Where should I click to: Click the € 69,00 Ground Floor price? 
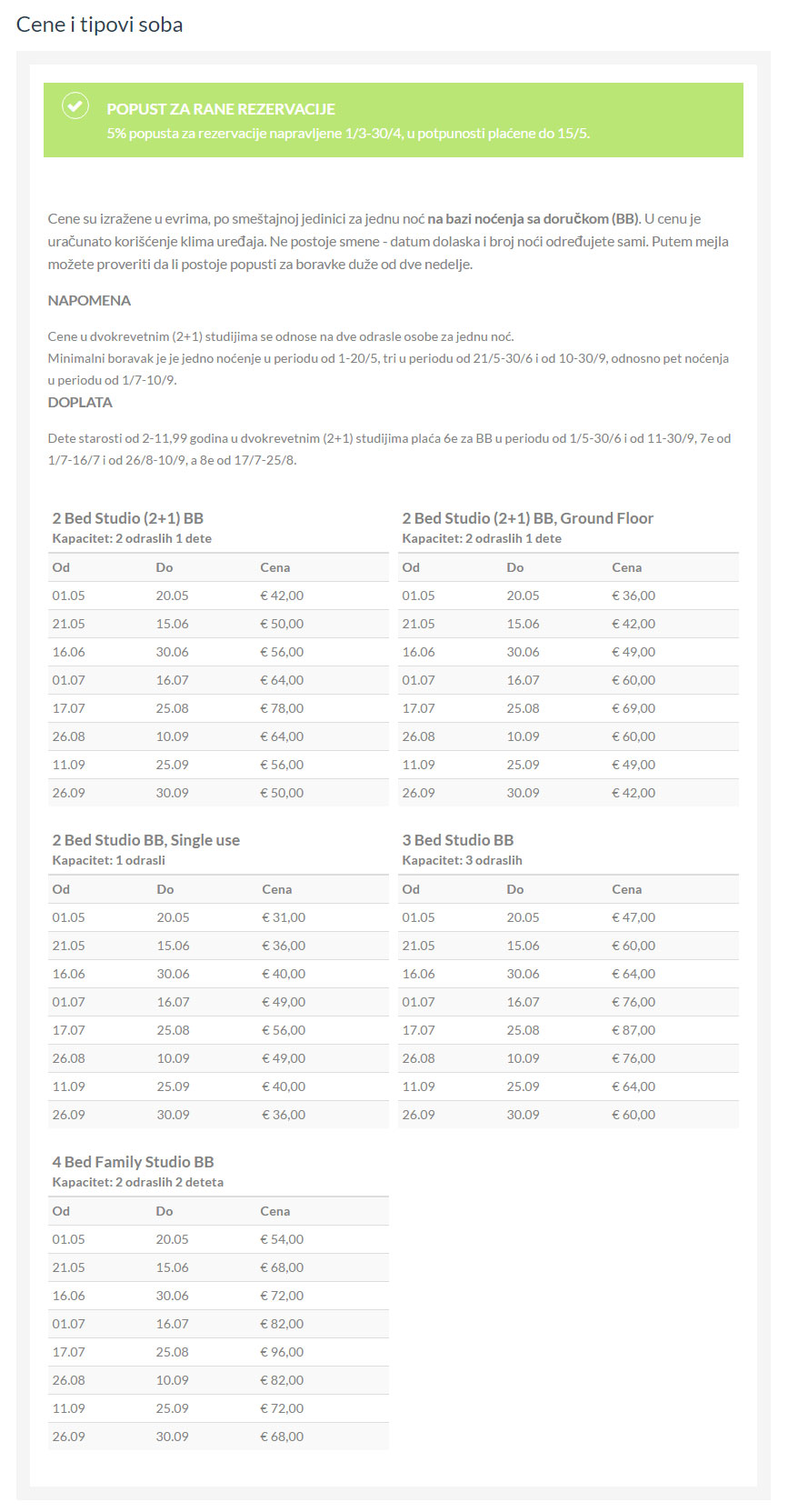point(633,708)
